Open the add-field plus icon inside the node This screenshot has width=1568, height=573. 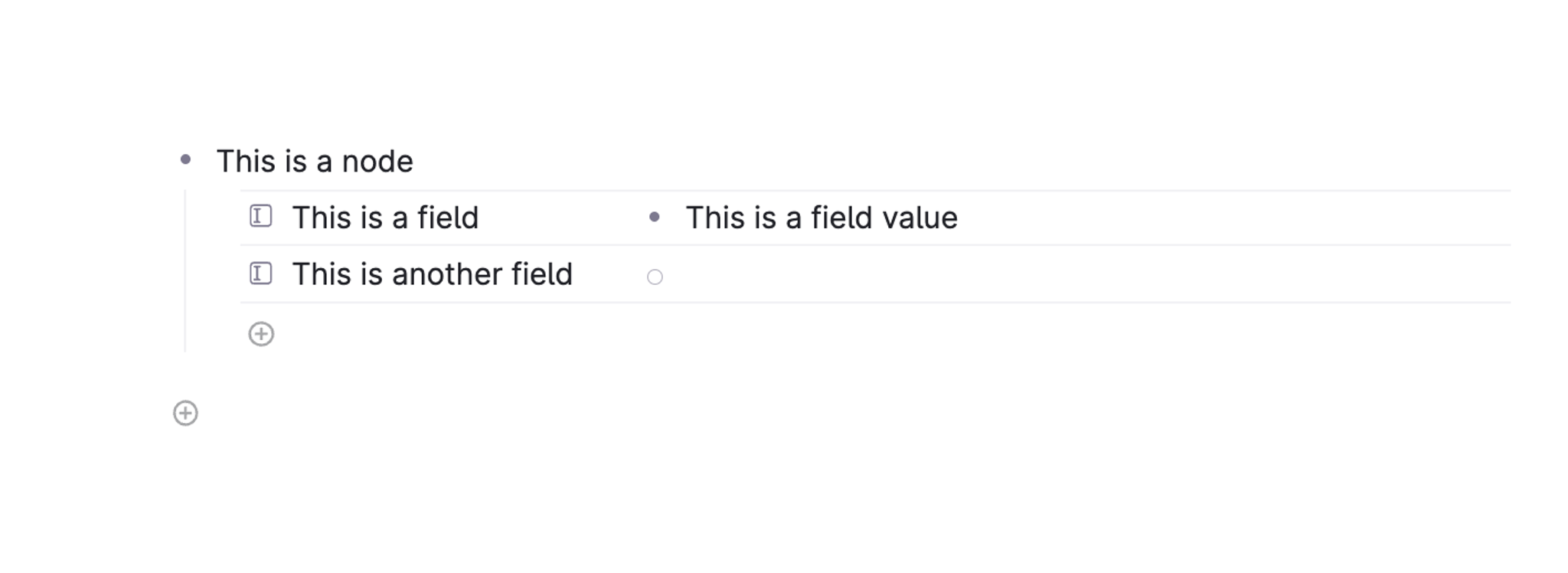tap(261, 332)
